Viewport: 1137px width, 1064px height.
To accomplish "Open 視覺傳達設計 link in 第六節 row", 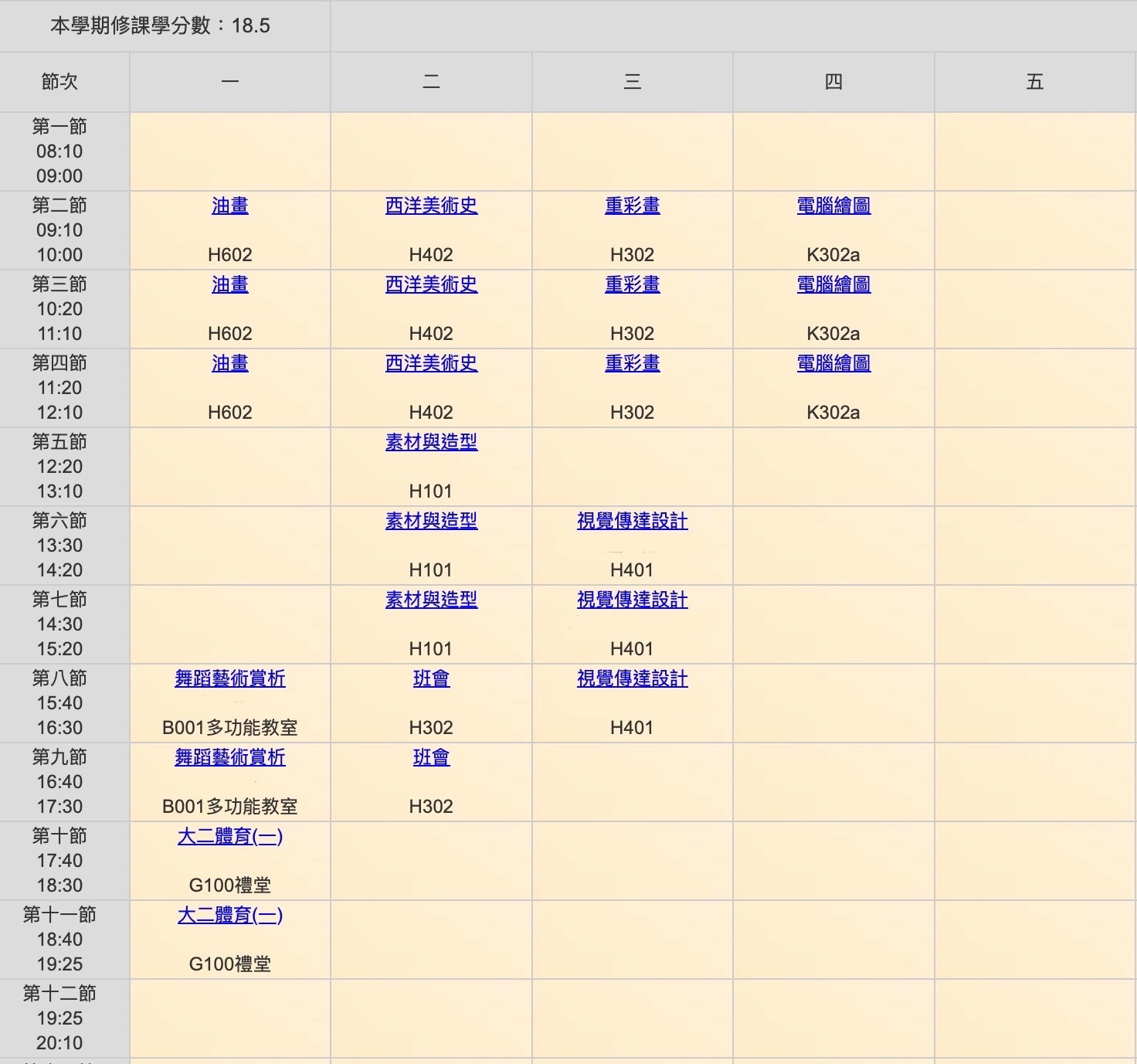I will click(633, 521).
